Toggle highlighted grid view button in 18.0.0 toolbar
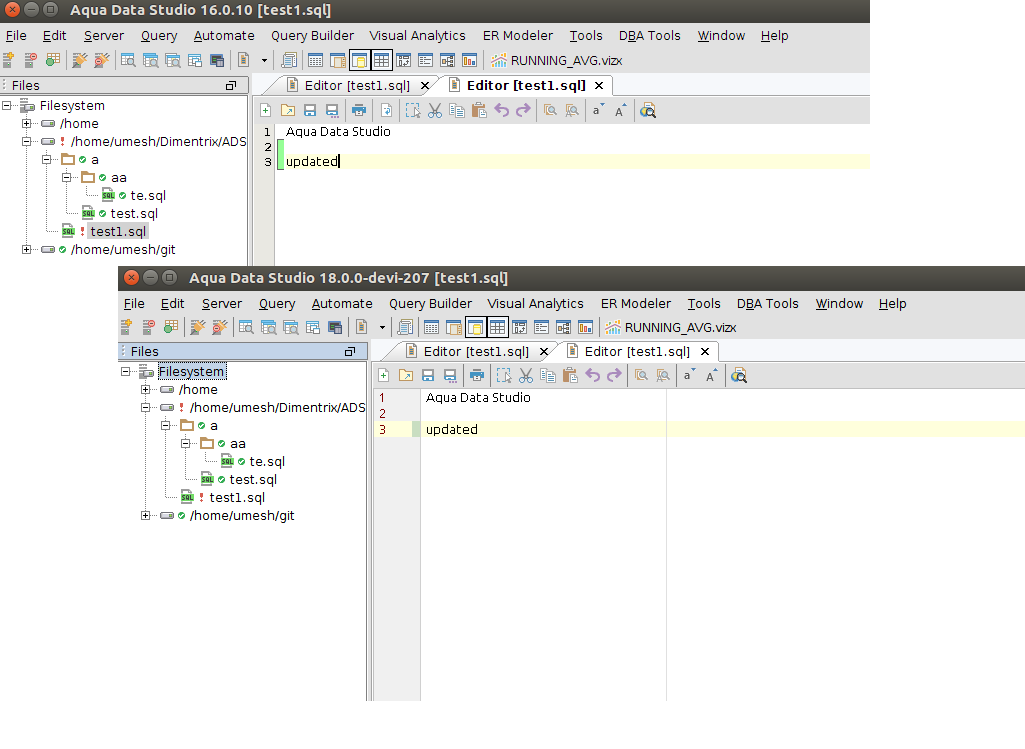Viewport: 1025px width, 749px height. pyautogui.click(x=497, y=327)
